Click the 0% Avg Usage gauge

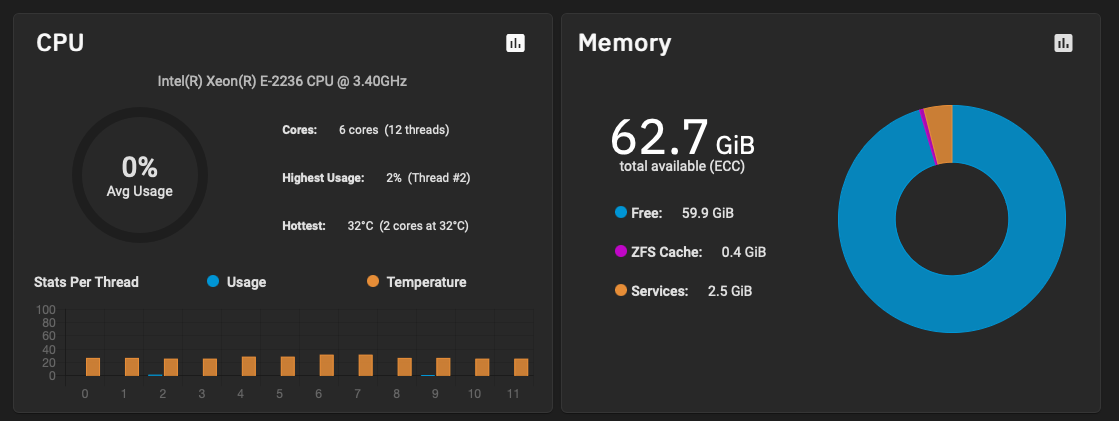(x=140, y=175)
